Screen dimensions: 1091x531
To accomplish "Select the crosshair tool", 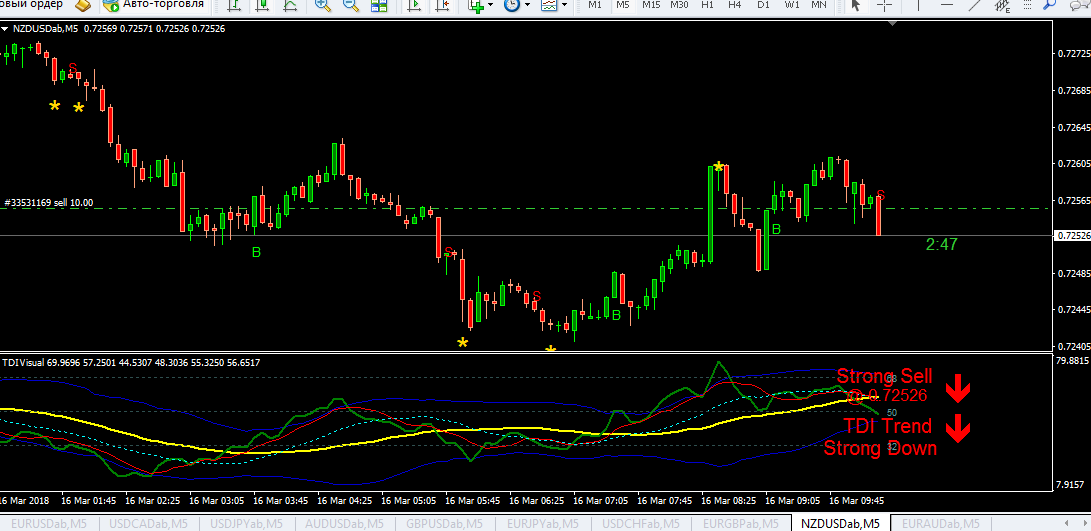I will tap(884, 6).
